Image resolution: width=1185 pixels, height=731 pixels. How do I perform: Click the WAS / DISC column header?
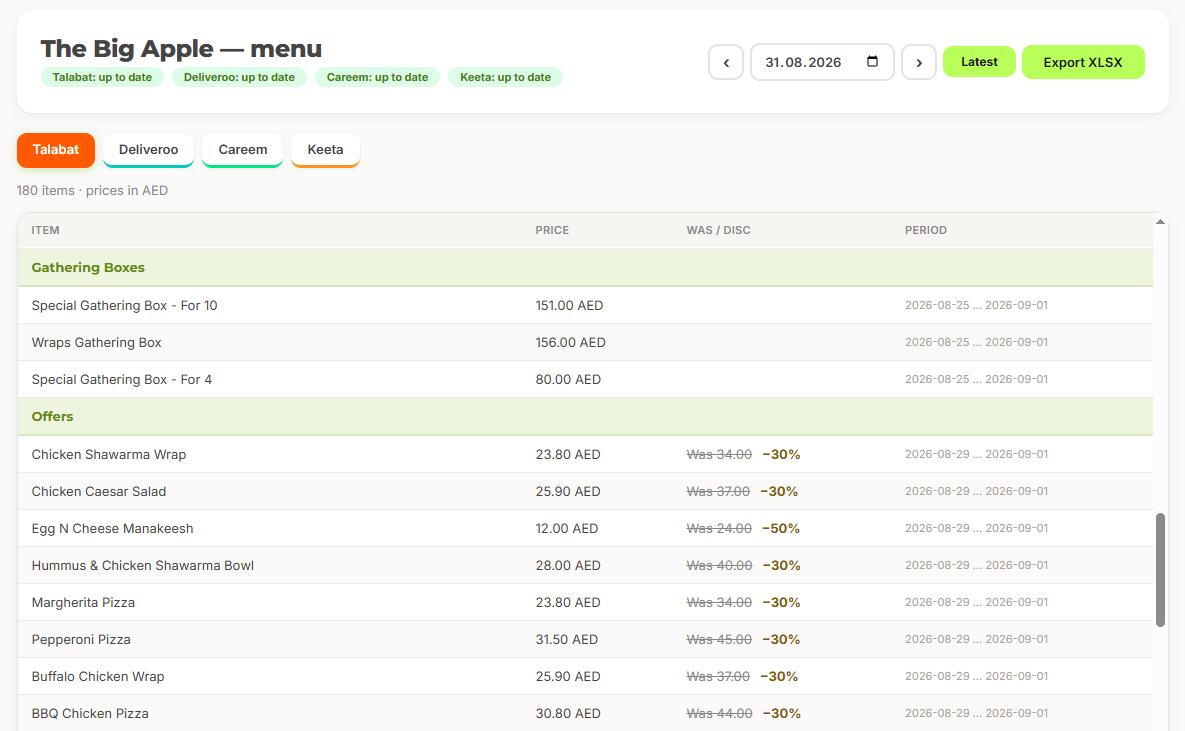[718, 230]
